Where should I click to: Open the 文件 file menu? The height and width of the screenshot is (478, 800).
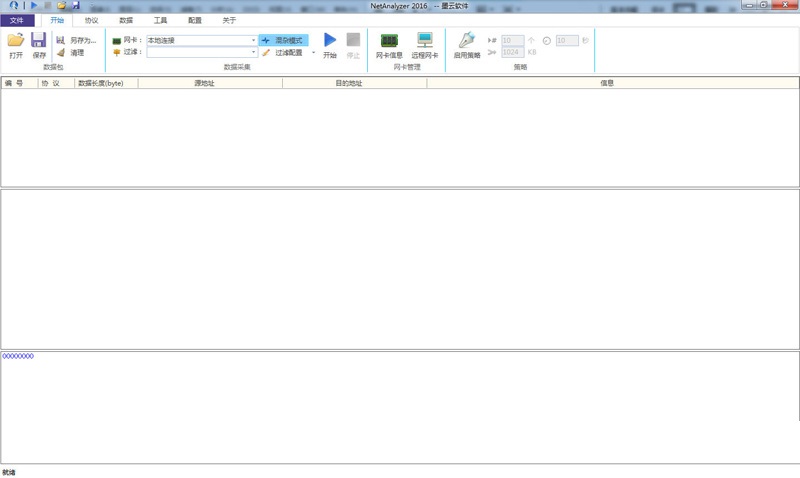(x=17, y=20)
